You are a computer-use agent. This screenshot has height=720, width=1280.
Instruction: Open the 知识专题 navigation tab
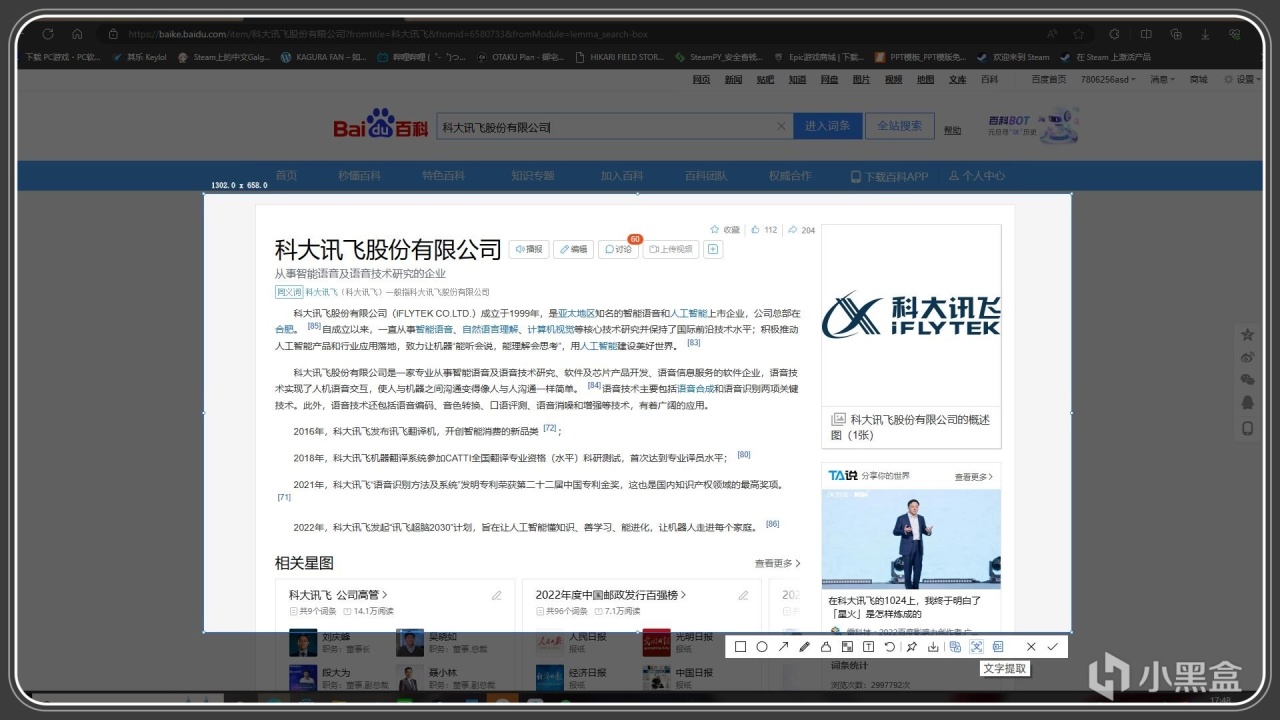[532, 176]
